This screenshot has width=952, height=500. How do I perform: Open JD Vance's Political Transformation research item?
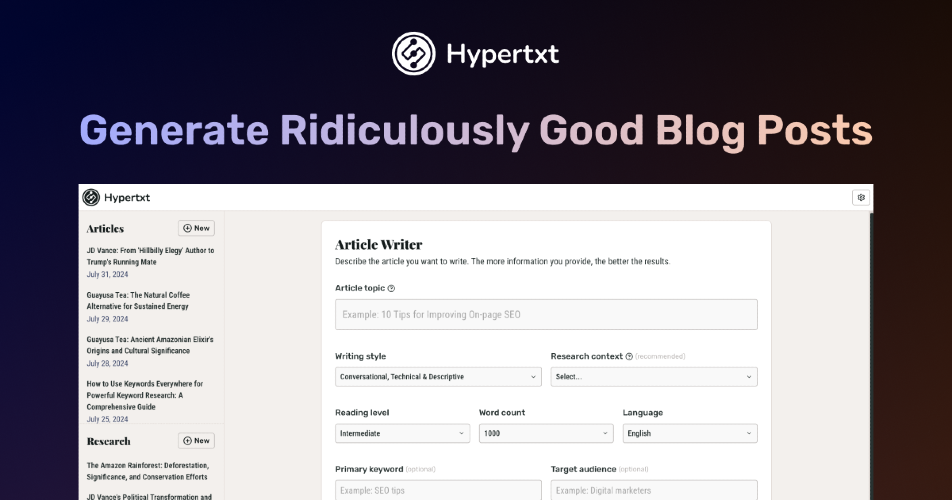[x=149, y=496]
